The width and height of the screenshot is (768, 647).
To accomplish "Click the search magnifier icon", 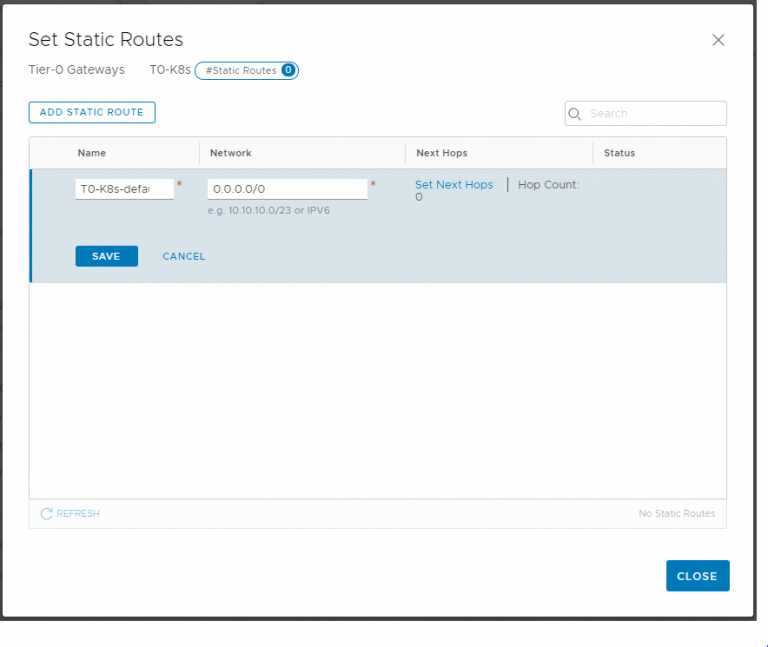I will pos(575,114).
